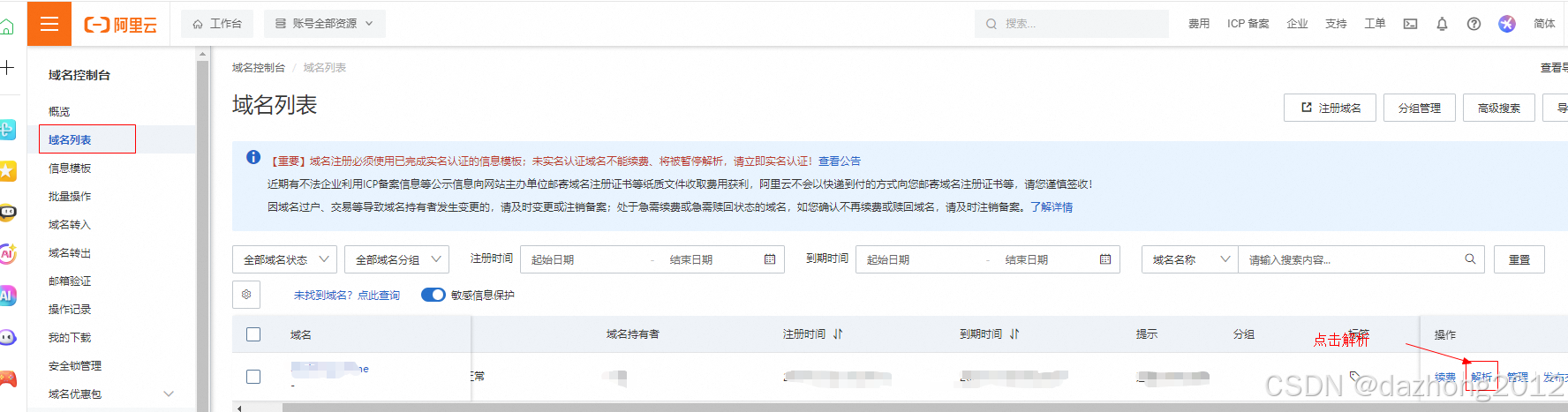Image resolution: width=1568 pixels, height=412 pixels.
Task: Toggle the 敏感信息保护 switch
Action: (433, 295)
